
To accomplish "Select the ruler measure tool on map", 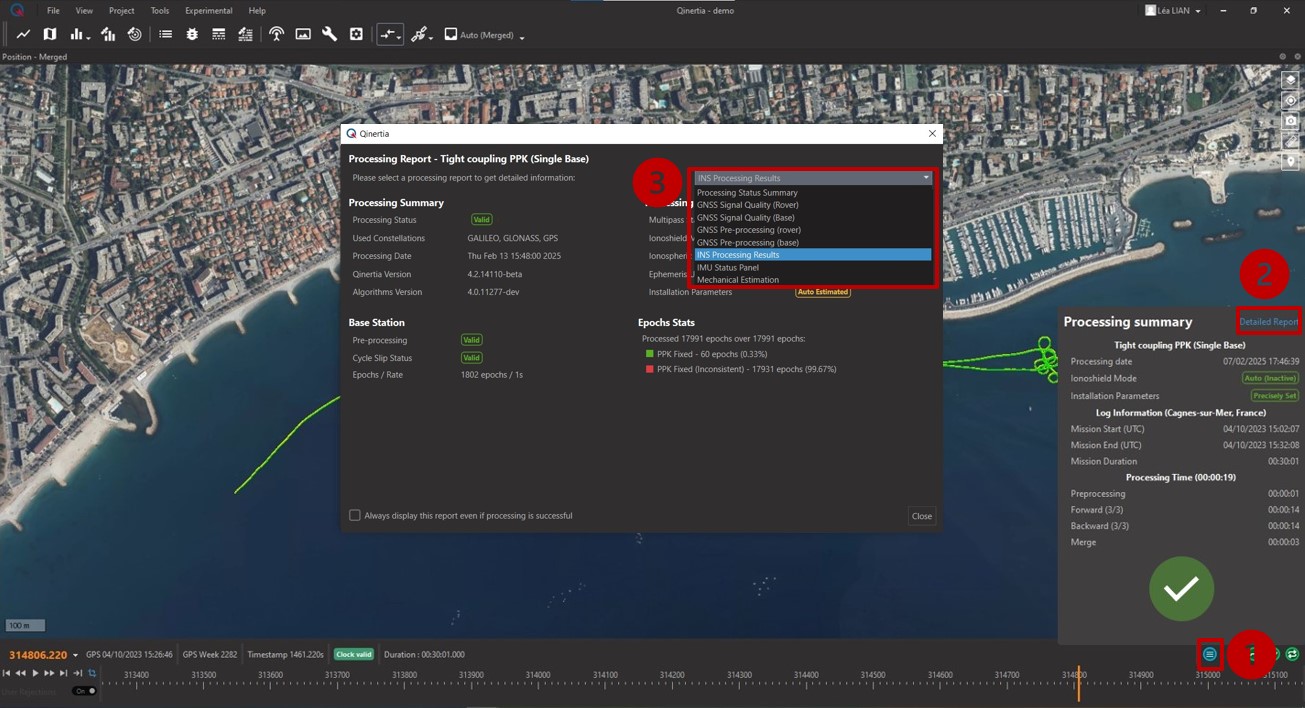I will point(1290,141).
